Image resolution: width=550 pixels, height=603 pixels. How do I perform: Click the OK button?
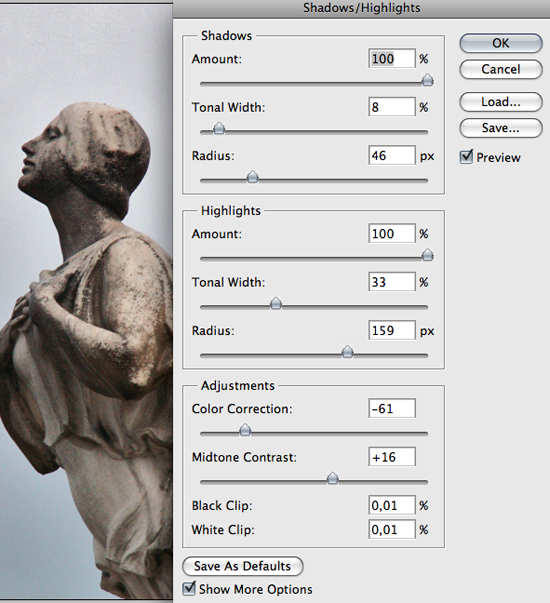(x=501, y=43)
